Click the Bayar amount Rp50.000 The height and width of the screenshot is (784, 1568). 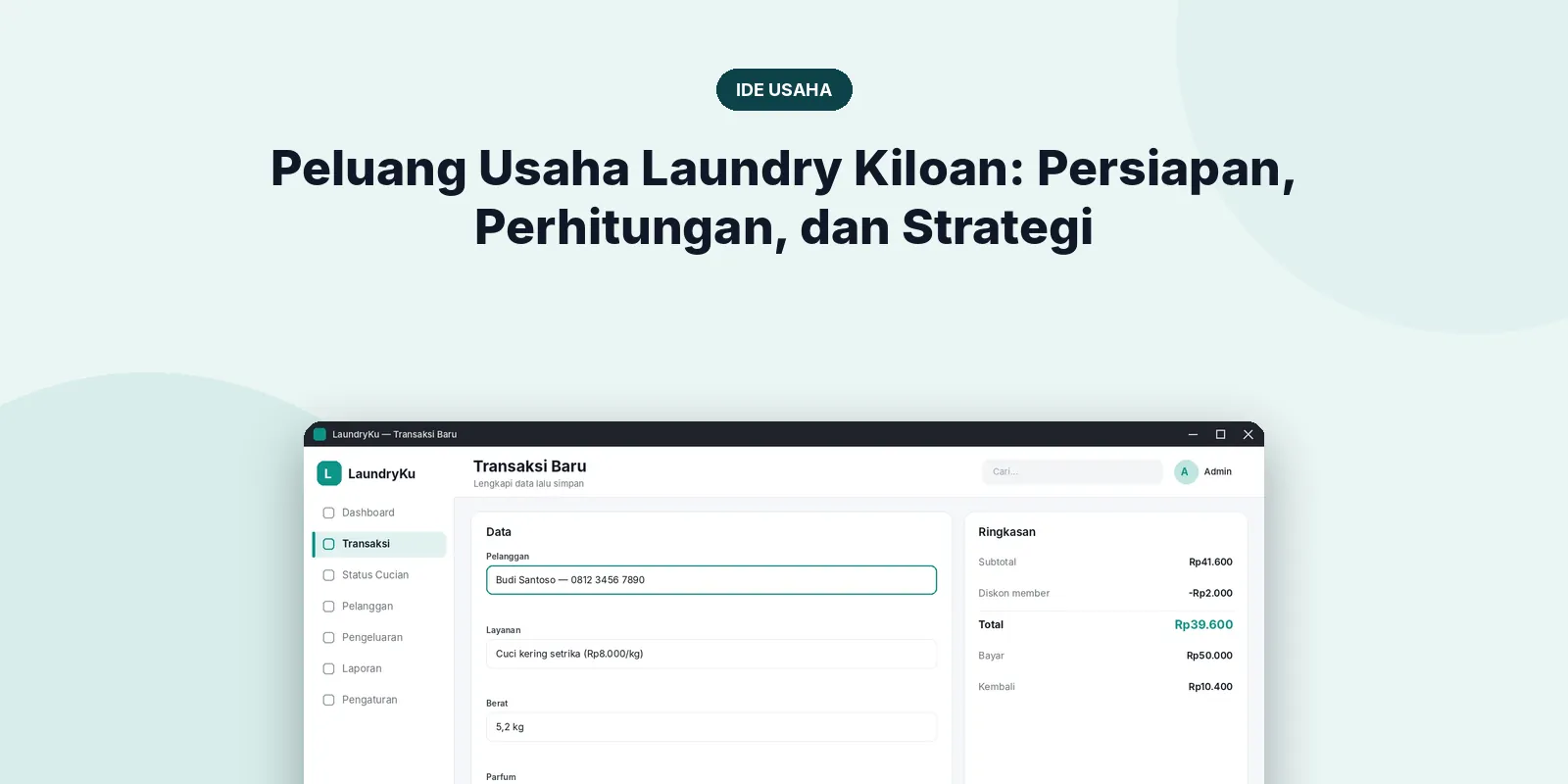click(1209, 656)
